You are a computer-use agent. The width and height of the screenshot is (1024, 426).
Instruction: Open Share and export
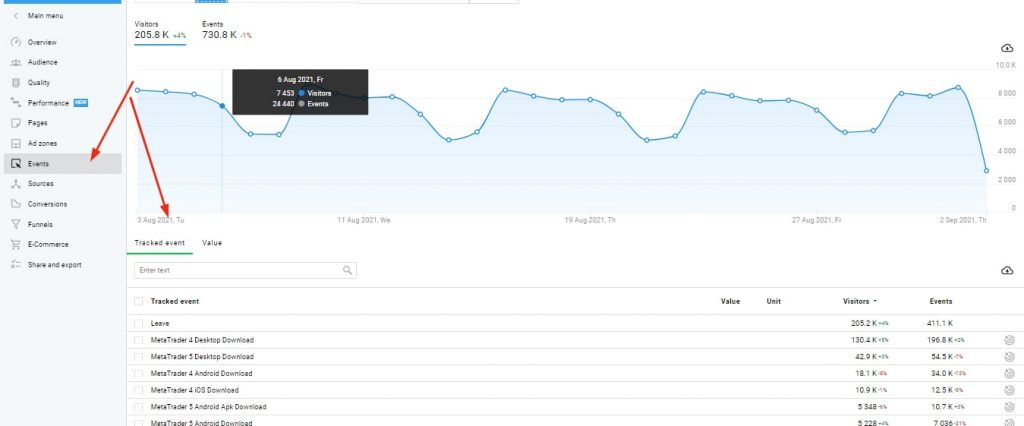click(x=54, y=265)
